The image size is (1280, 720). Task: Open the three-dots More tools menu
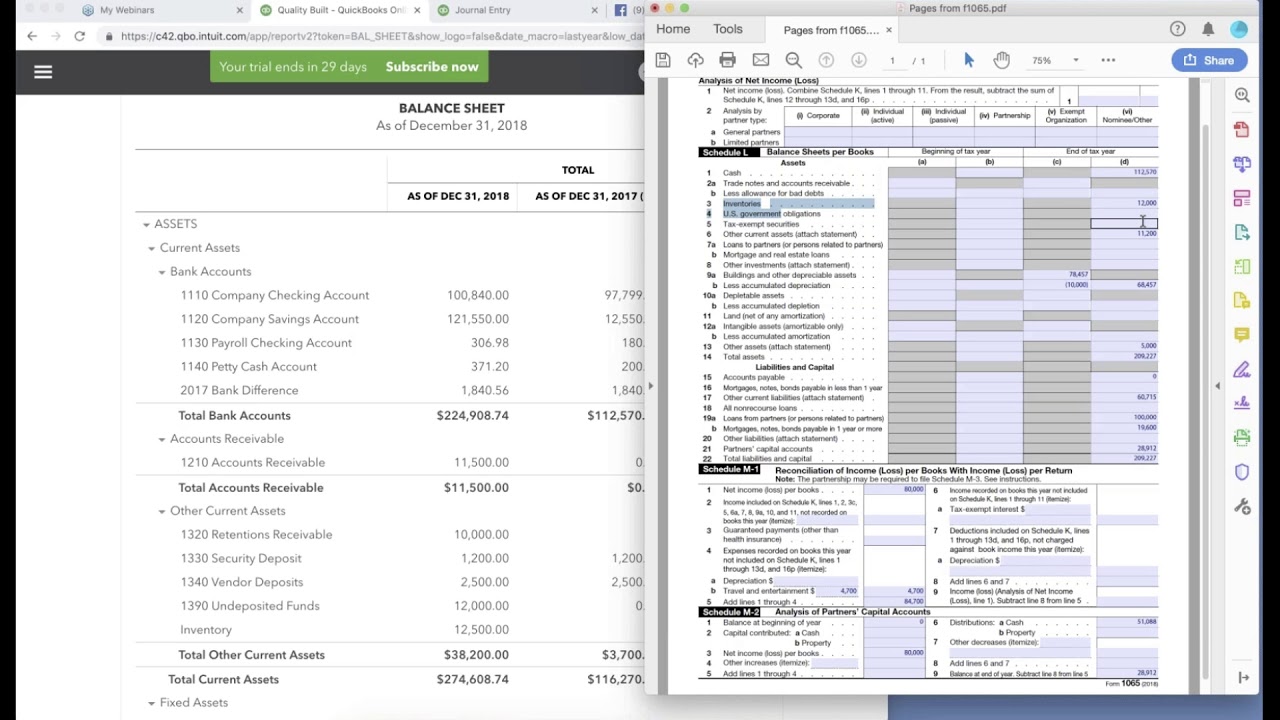coord(1108,60)
